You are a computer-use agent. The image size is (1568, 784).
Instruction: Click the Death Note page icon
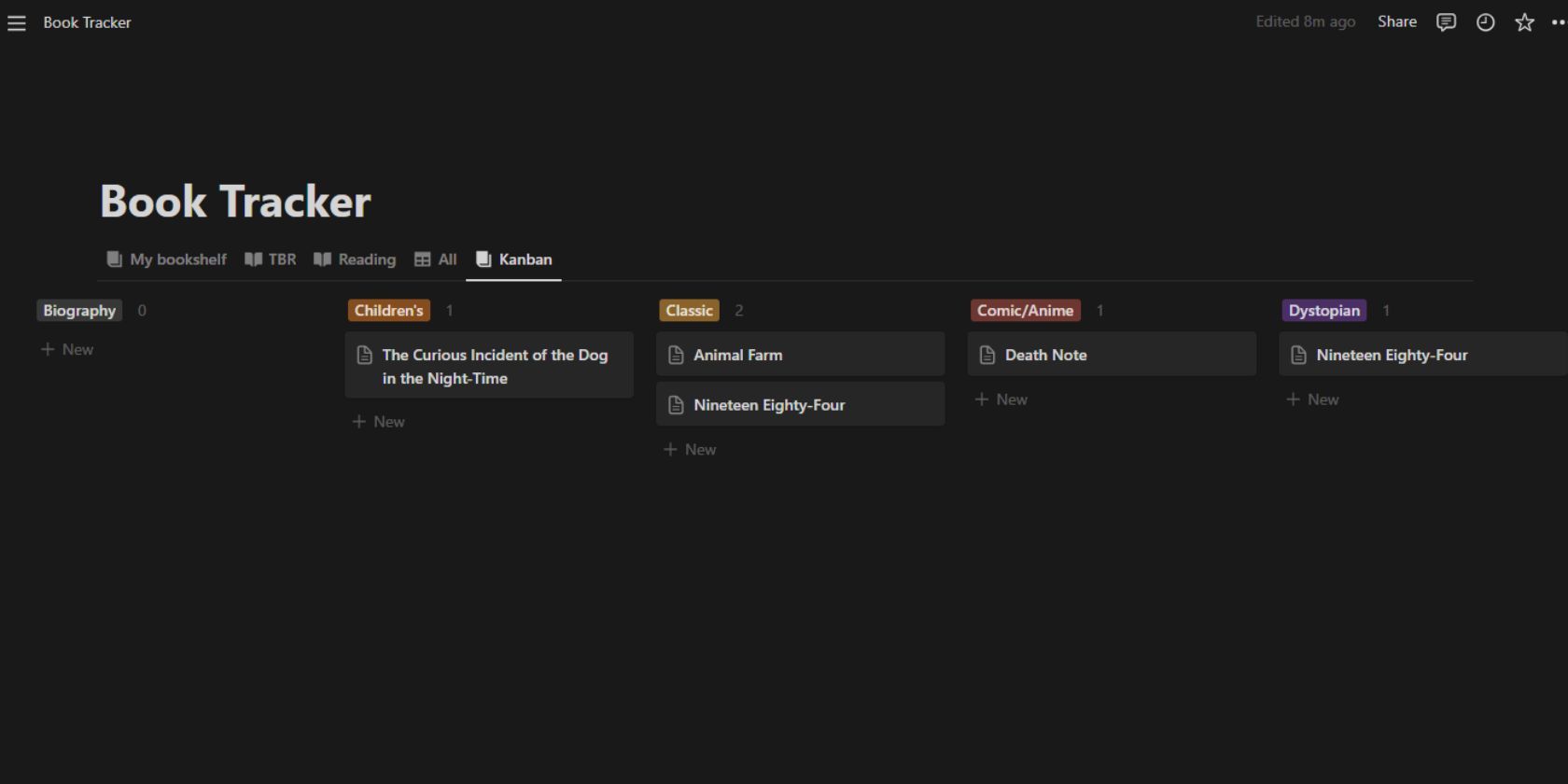pyautogui.click(x=987, y=355)
